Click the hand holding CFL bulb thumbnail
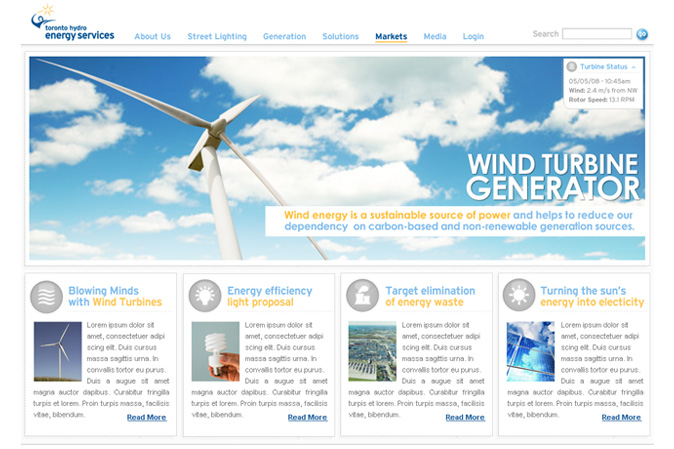The height and width of the screenshot is (449, 674). click(x=216, y=351)
